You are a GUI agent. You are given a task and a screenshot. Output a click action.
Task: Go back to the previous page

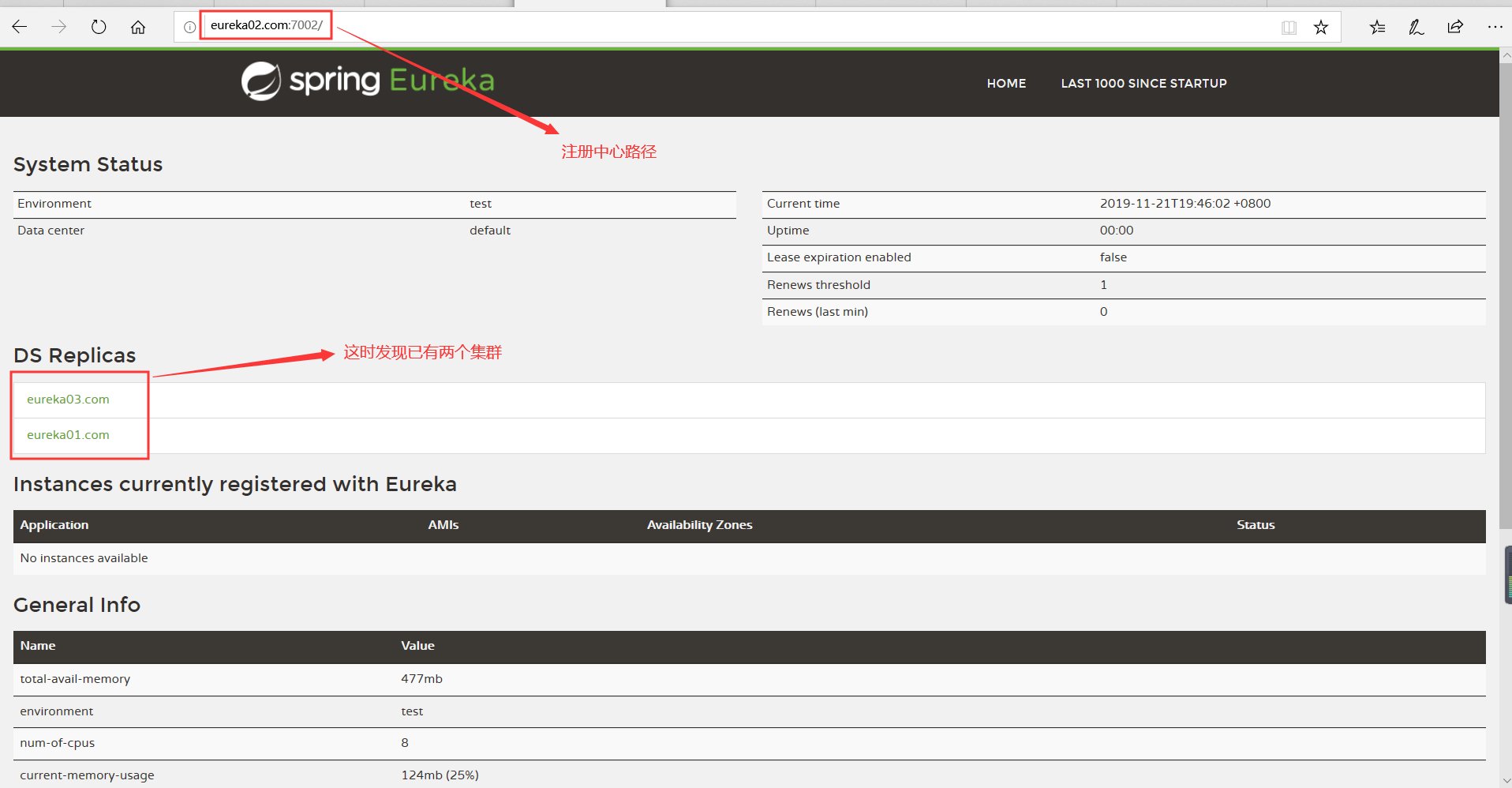(x=20, y=27)
